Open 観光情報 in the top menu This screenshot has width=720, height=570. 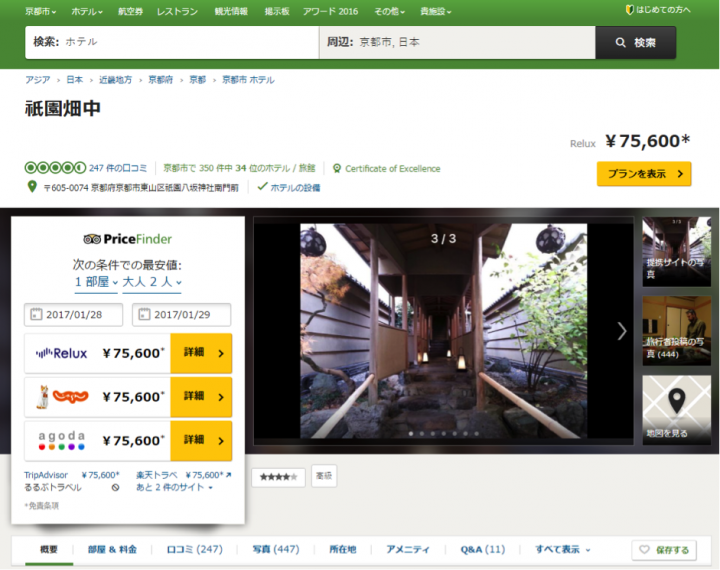[x=231, y=11]
